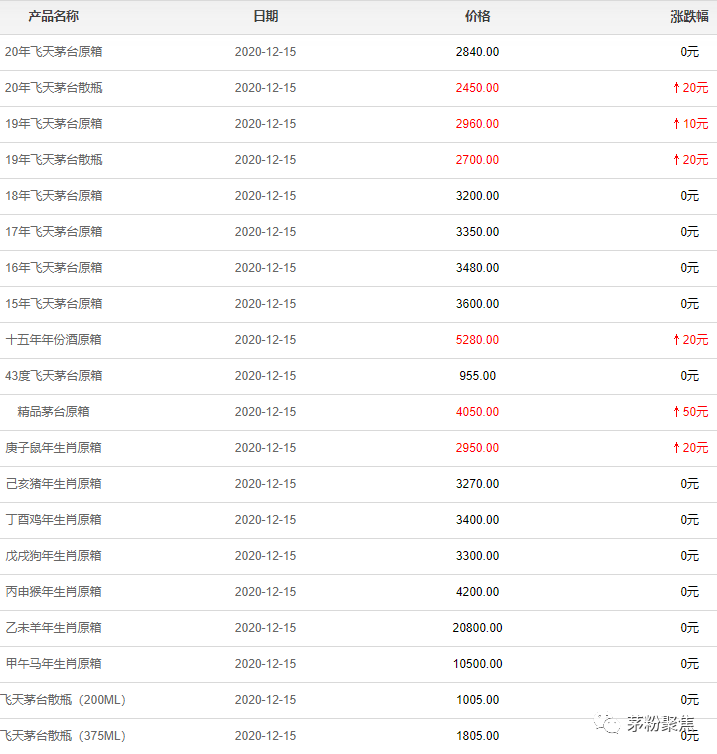Click the price 4200.00
This screenshot has width=717, height=754.
click(478, 592)
